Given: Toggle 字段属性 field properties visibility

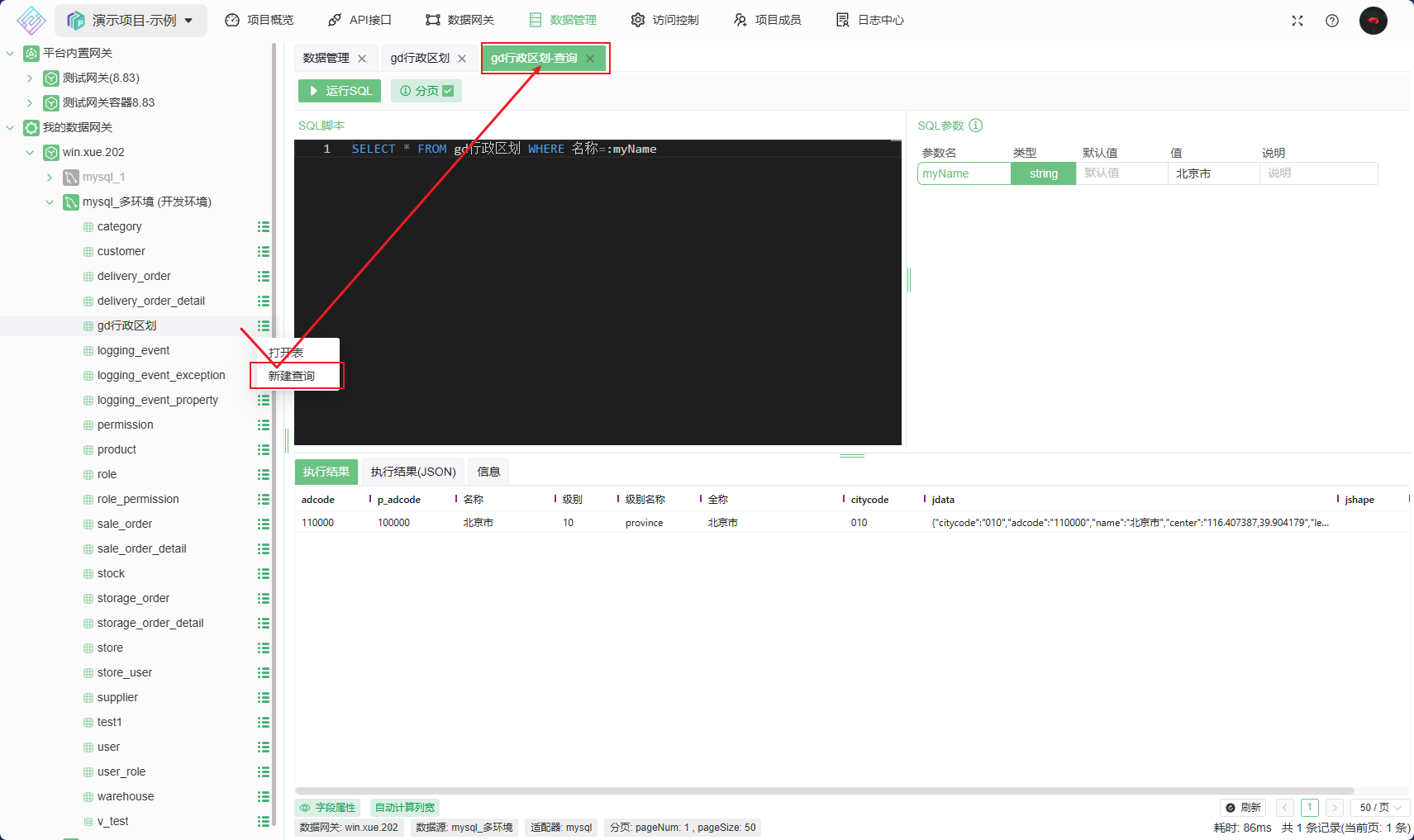Looking at the screenshot, I should (x=327, y=808).
